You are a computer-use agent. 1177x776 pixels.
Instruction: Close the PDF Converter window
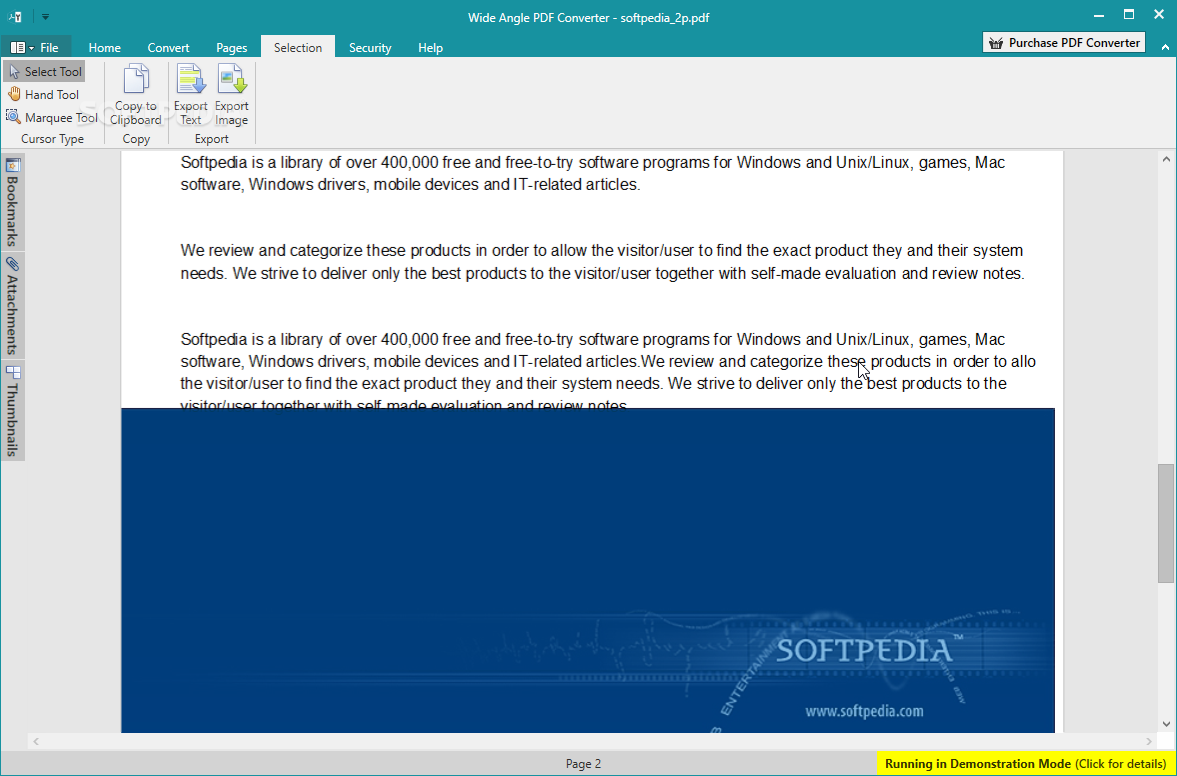tap(1159, 15)
